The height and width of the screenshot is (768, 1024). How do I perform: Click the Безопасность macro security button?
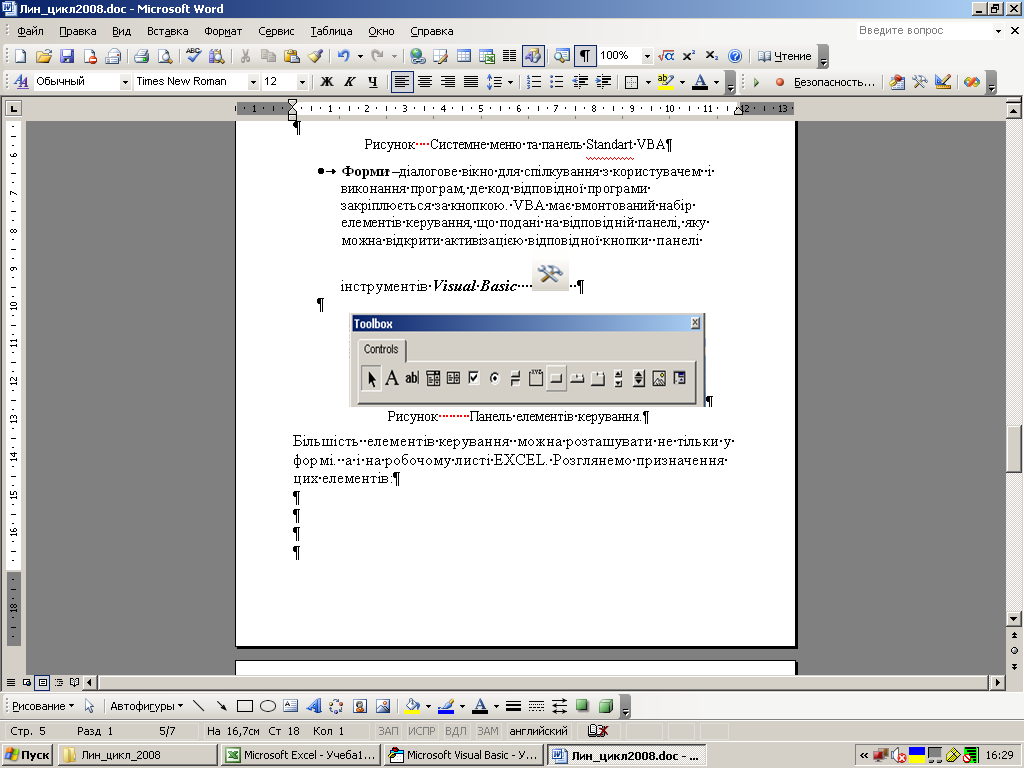click(x=834, y=82)
